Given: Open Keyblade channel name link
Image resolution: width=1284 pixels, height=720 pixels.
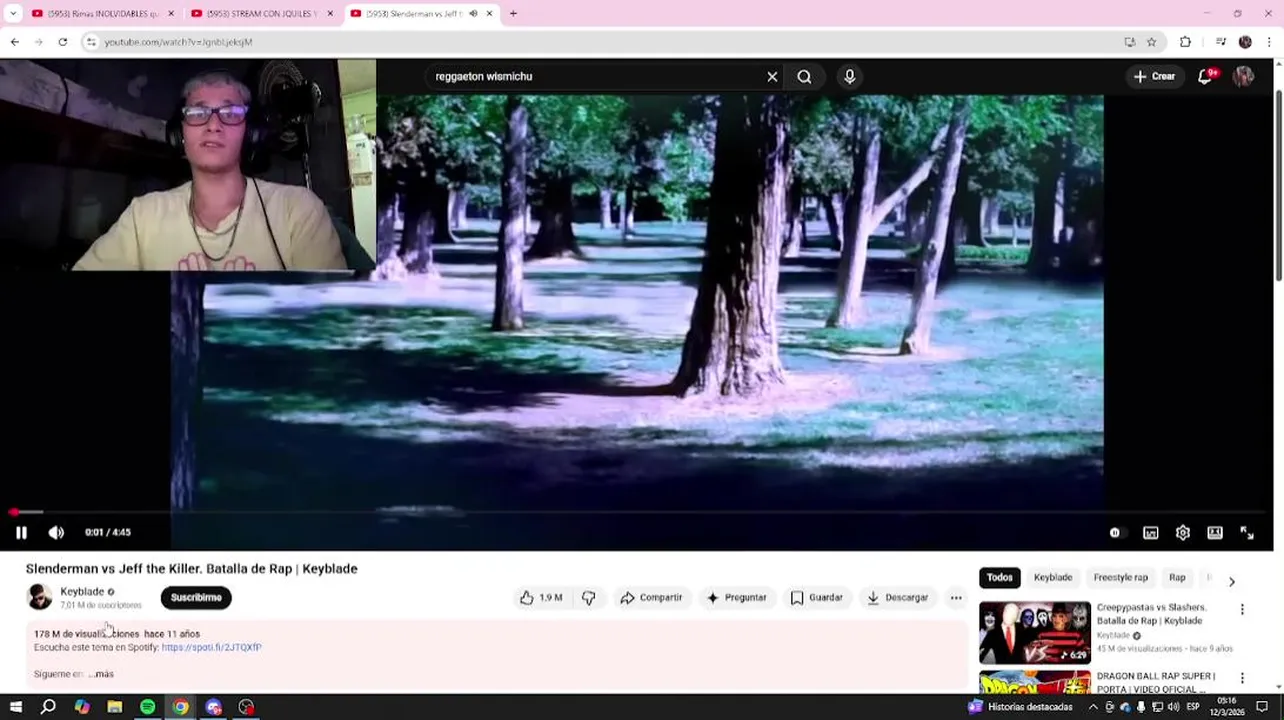Looking at the screenshot, I should (x=82, y=591).
